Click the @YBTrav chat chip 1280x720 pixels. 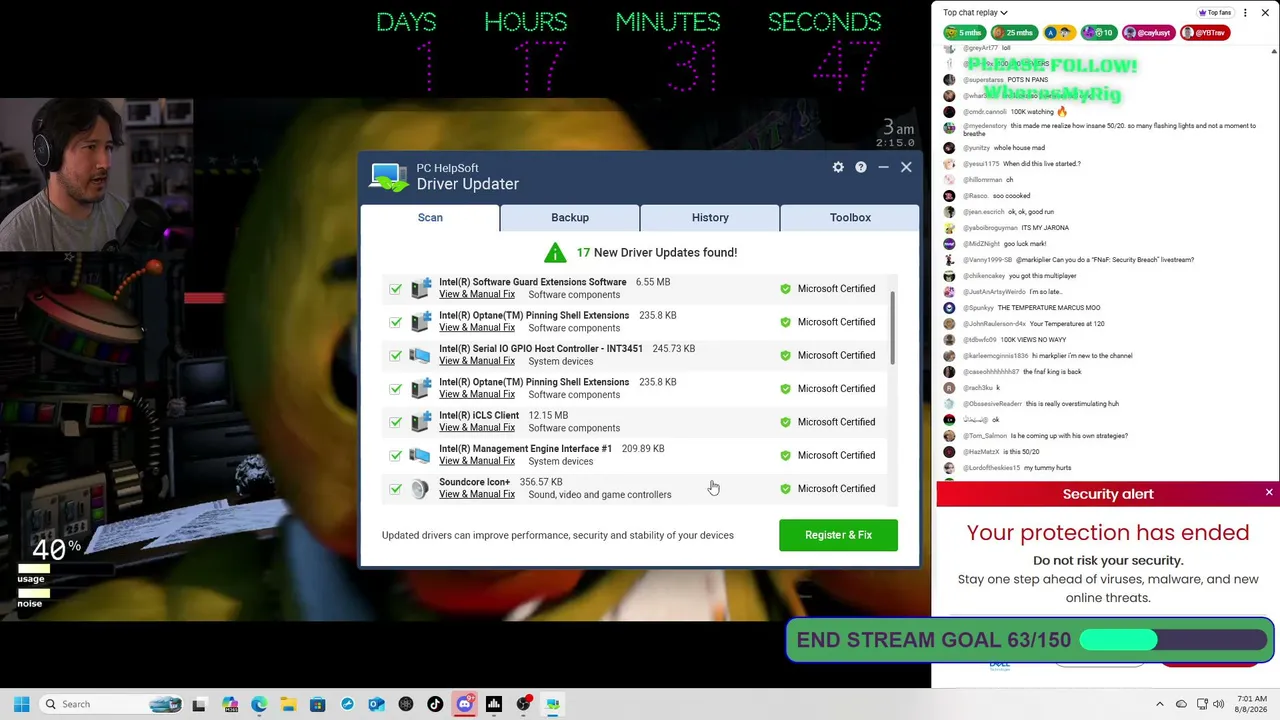coord(1203,33)
